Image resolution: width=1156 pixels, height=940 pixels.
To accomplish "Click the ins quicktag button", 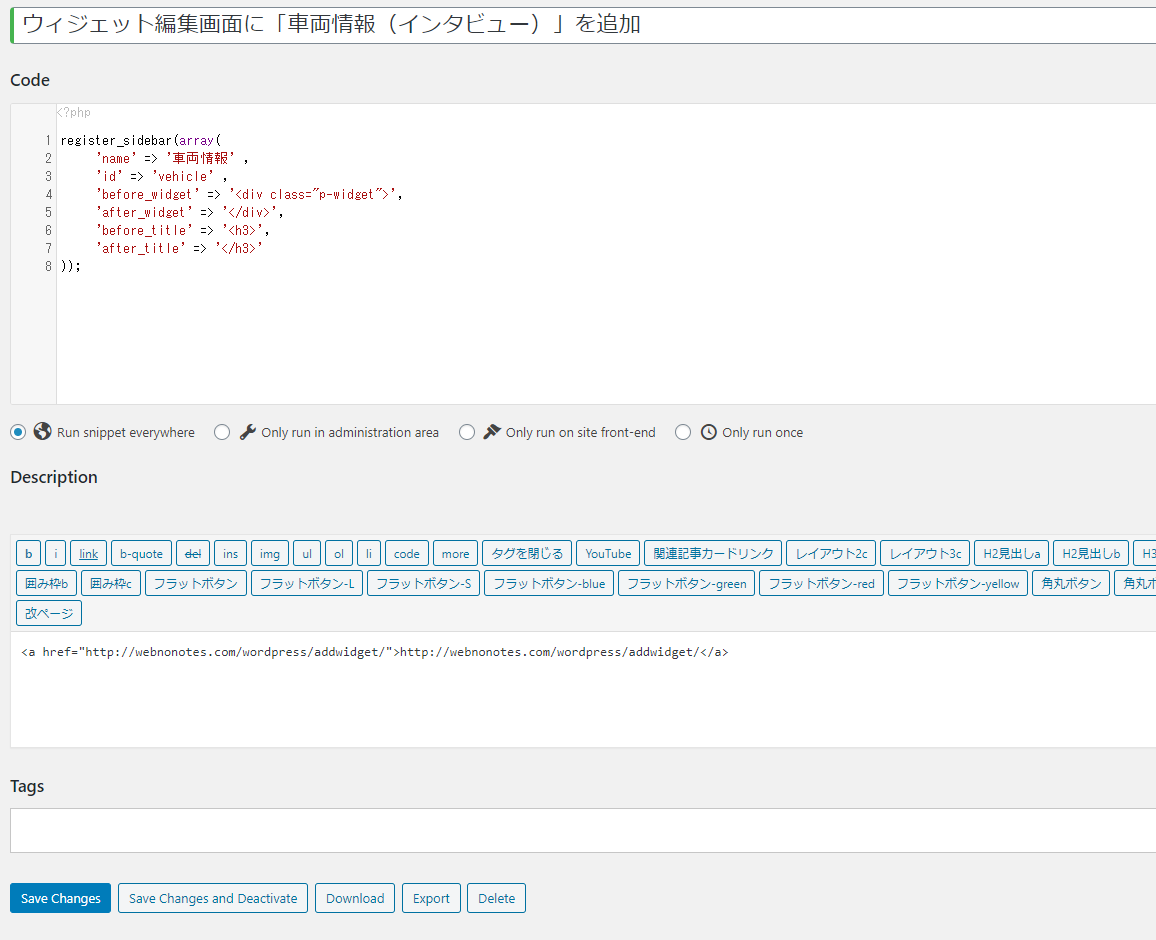I will coord(231,553).
